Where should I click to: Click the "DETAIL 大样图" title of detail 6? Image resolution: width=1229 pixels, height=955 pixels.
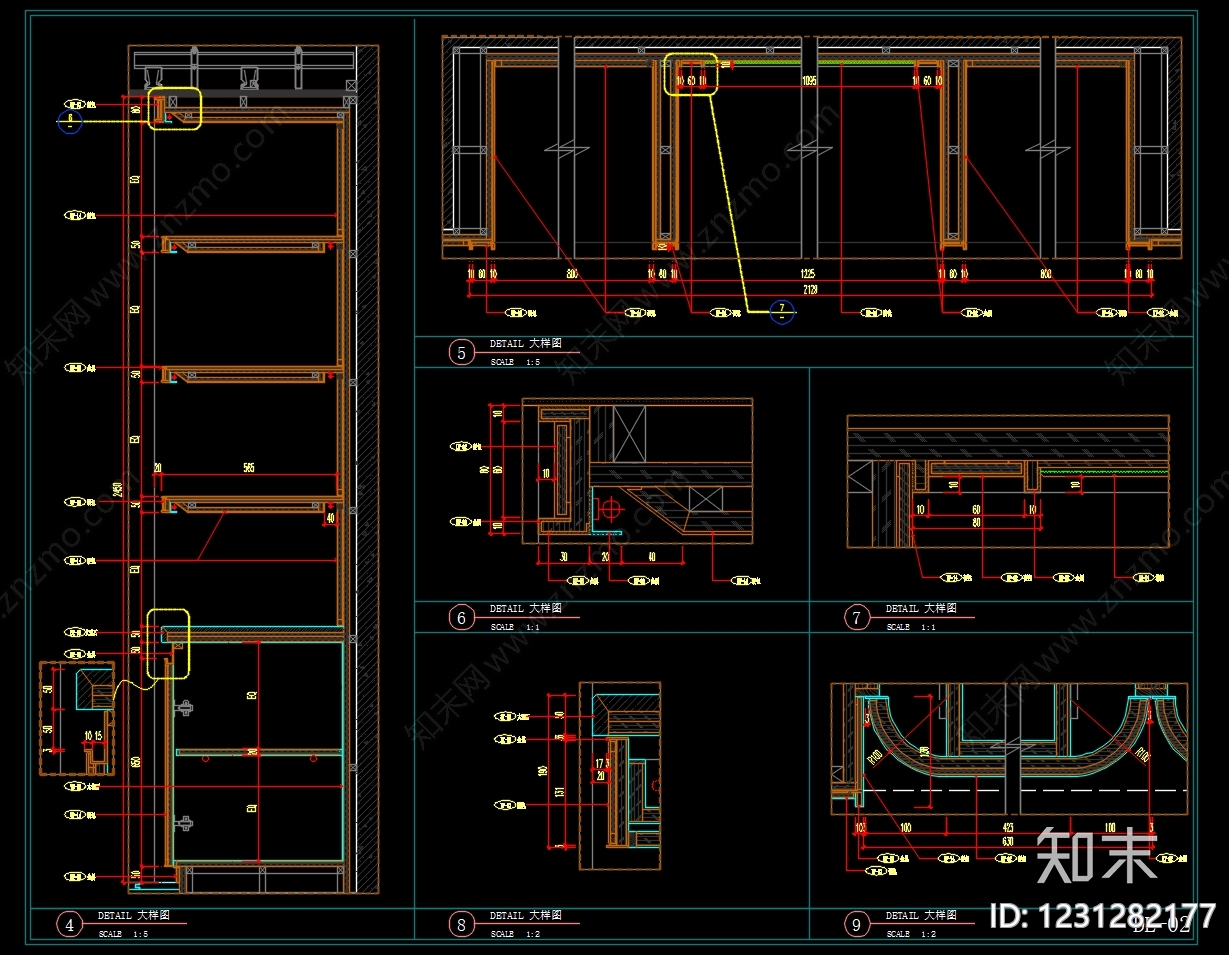pyautogui.click(x=525, y=608)
